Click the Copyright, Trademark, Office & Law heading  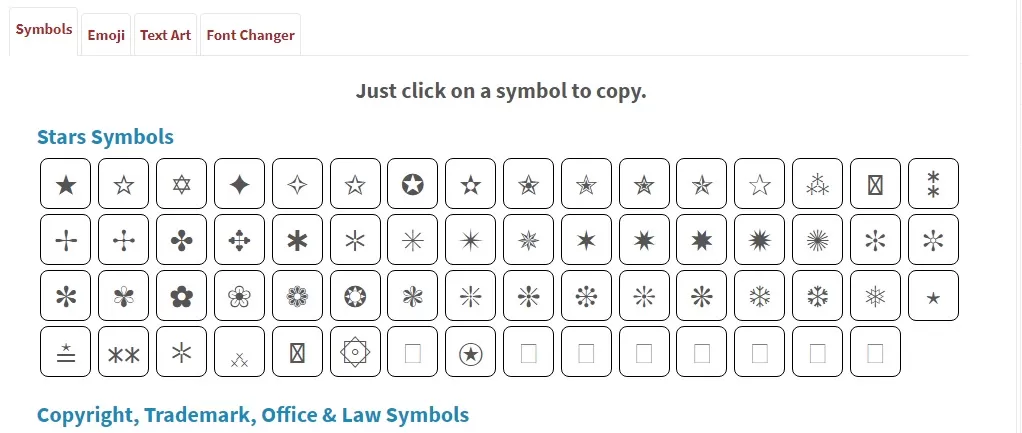pos(252,414)
